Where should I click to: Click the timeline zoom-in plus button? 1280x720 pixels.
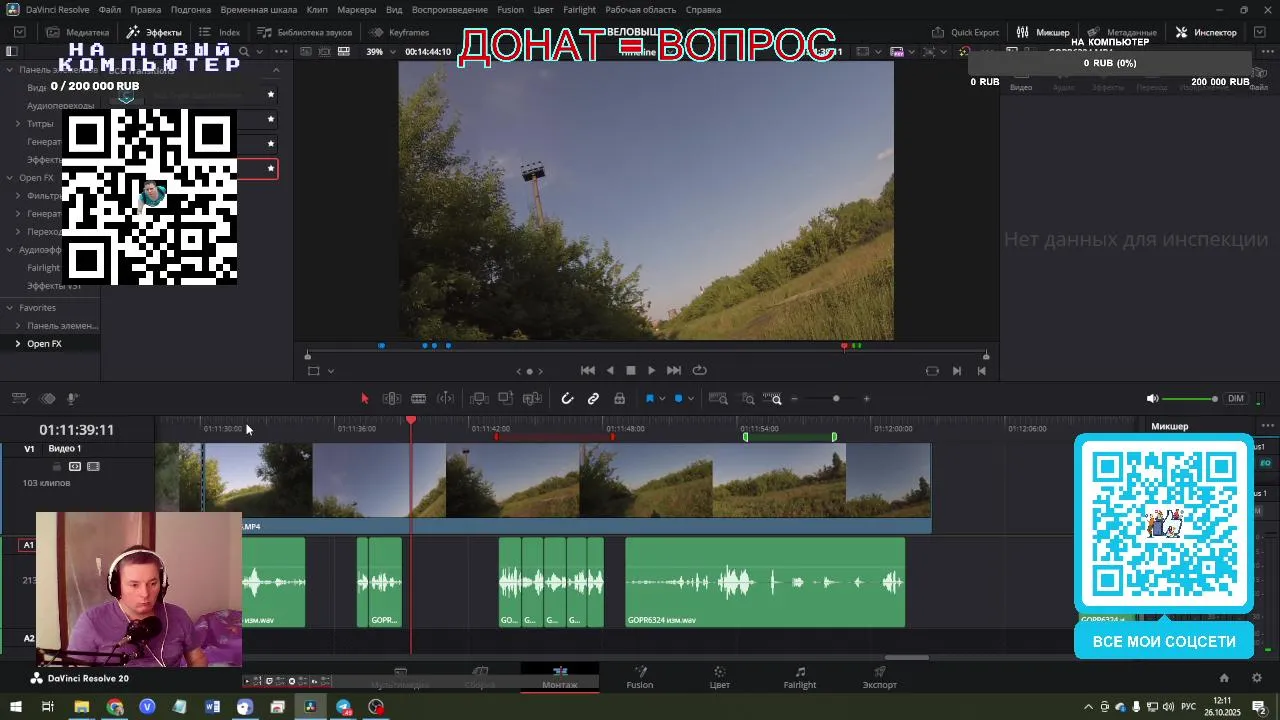tap(866, 399)
